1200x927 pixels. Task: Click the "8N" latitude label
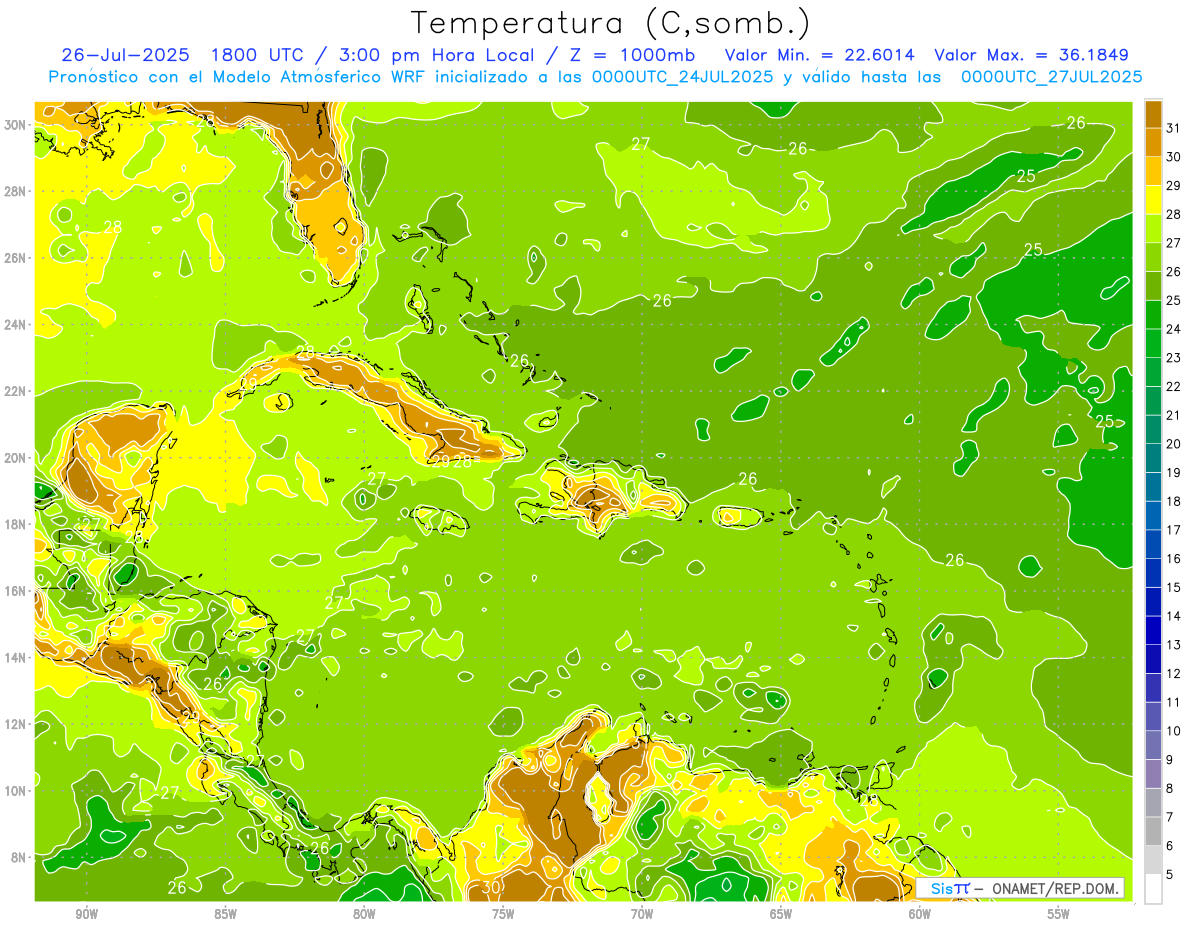[20, 858]
